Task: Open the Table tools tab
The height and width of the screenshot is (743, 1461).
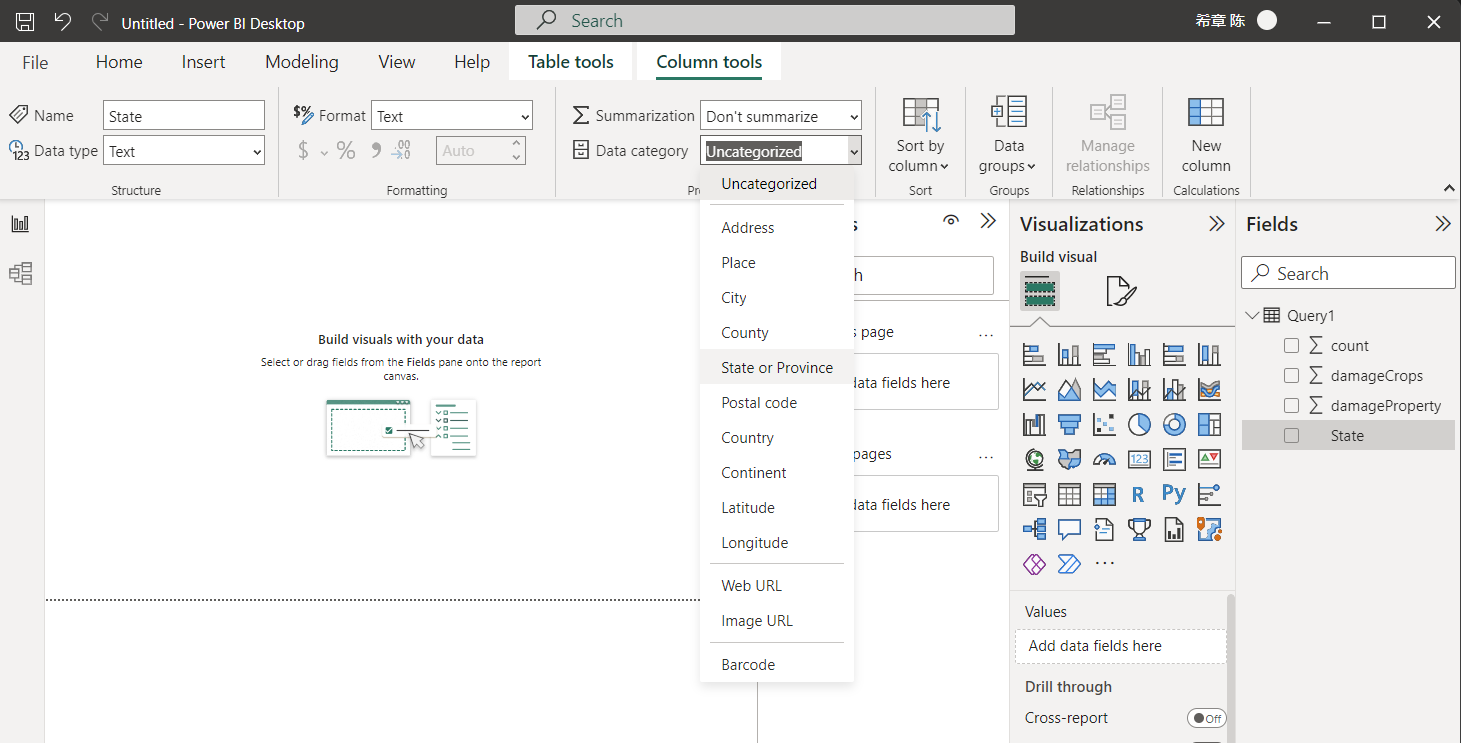Action: pos(571,62)
